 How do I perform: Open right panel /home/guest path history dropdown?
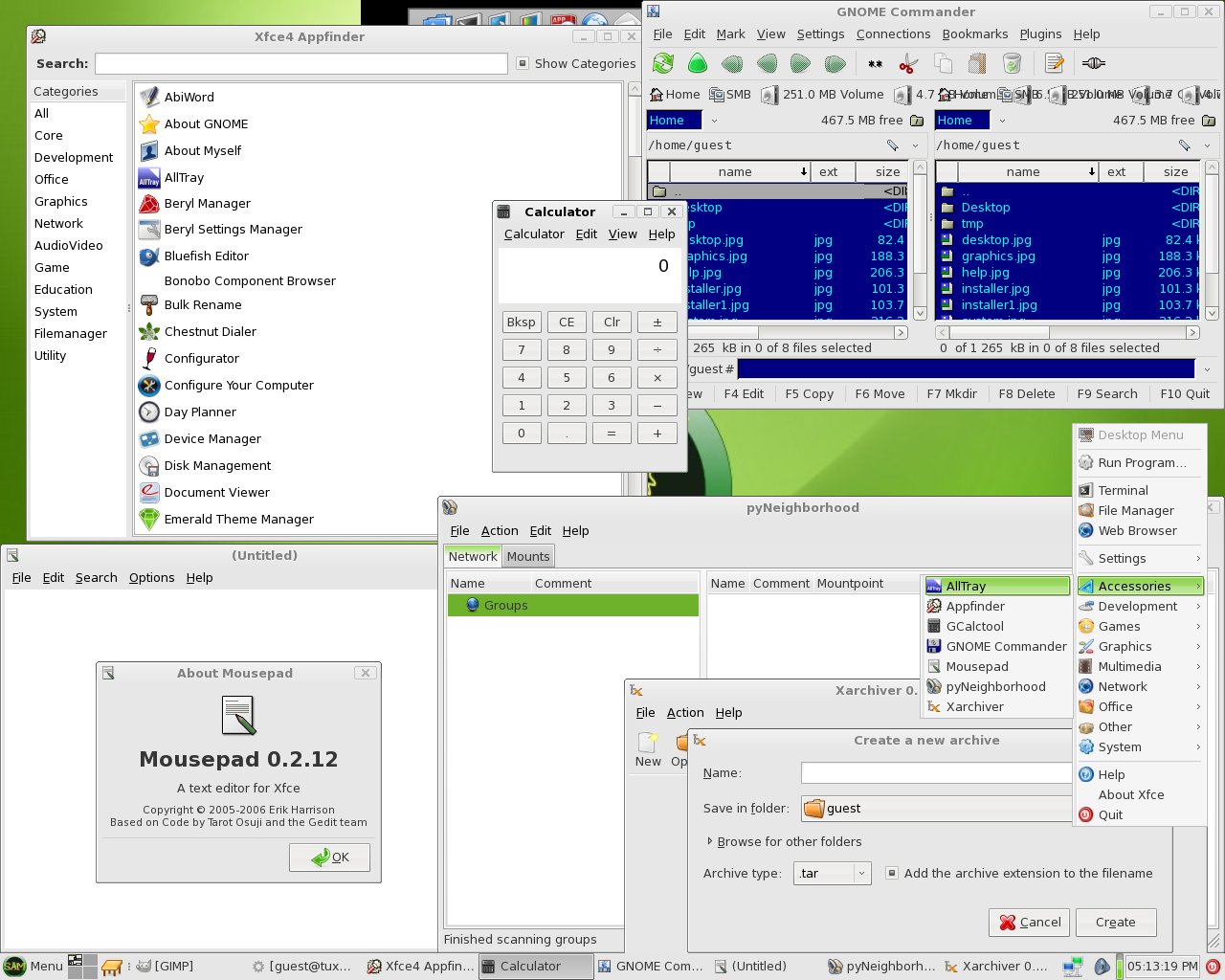tap(1207, 145)
